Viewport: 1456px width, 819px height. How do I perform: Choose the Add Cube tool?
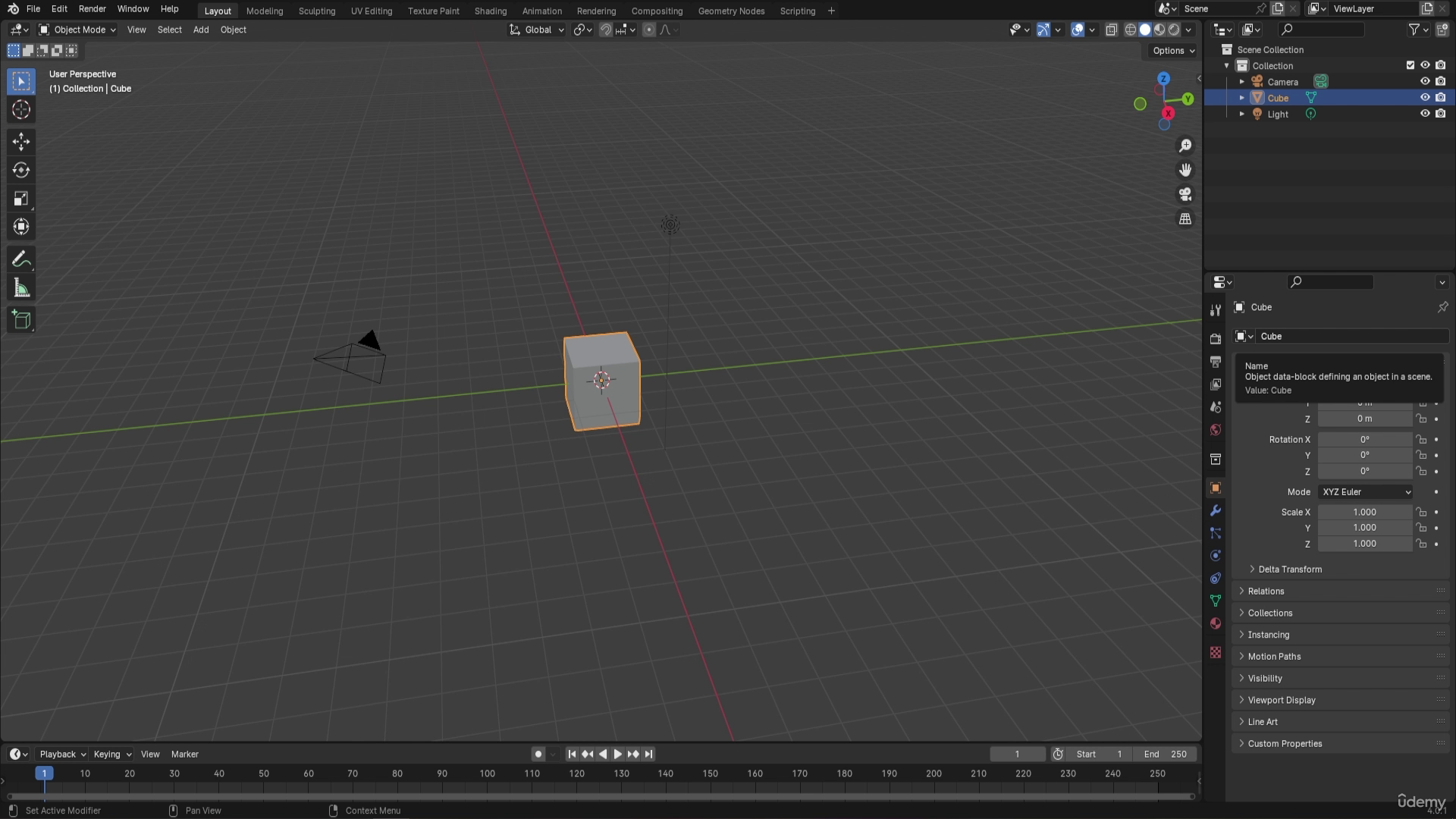click(21, 319)
